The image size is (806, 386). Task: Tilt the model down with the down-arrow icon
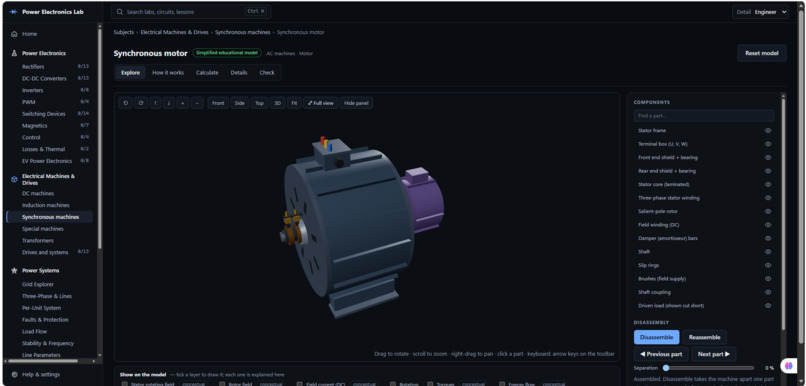pyautogui.click(x=169, y=103)
